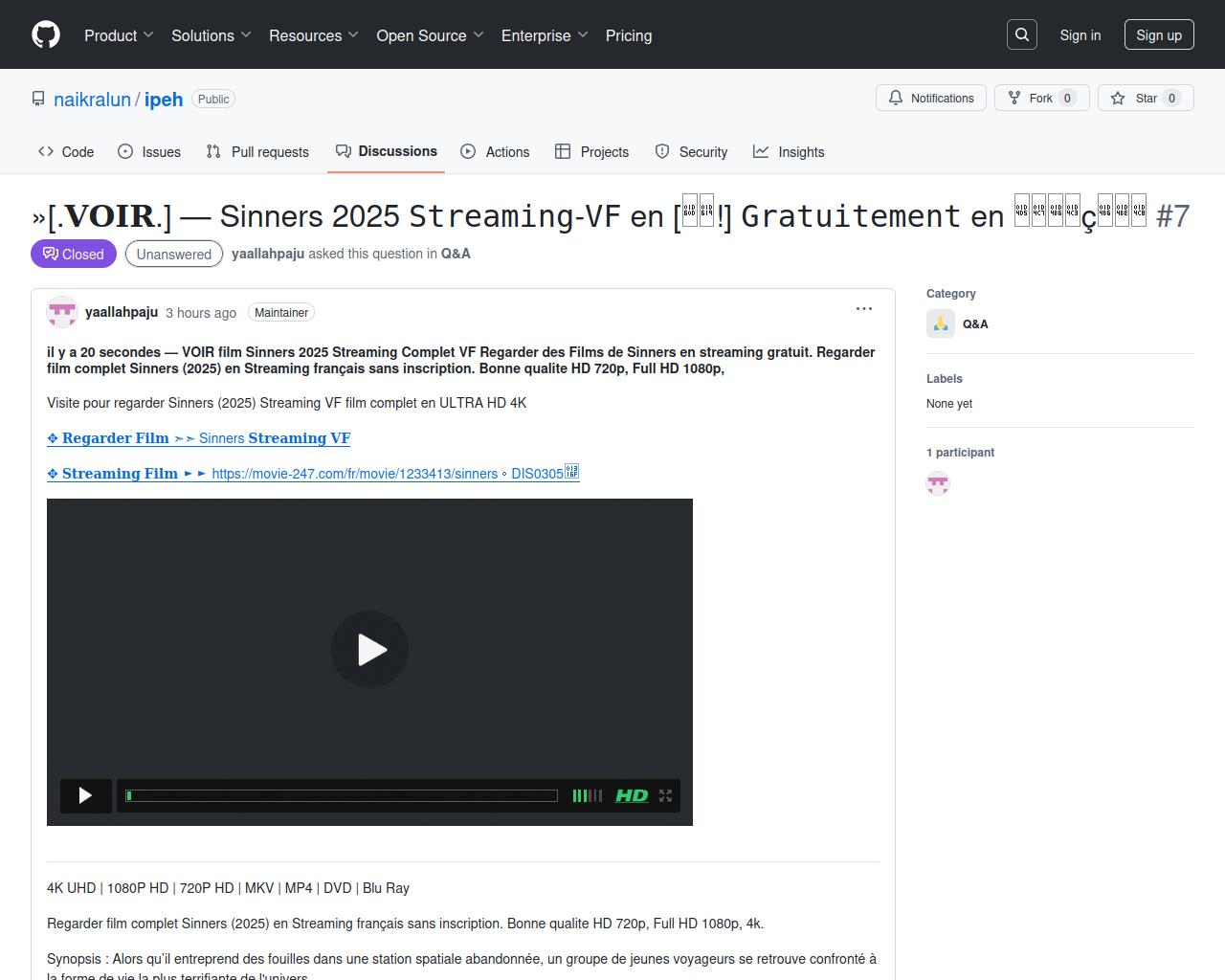Click the Notifications bell button
This screenshot has height=980, width=1225.
[931, 98]
